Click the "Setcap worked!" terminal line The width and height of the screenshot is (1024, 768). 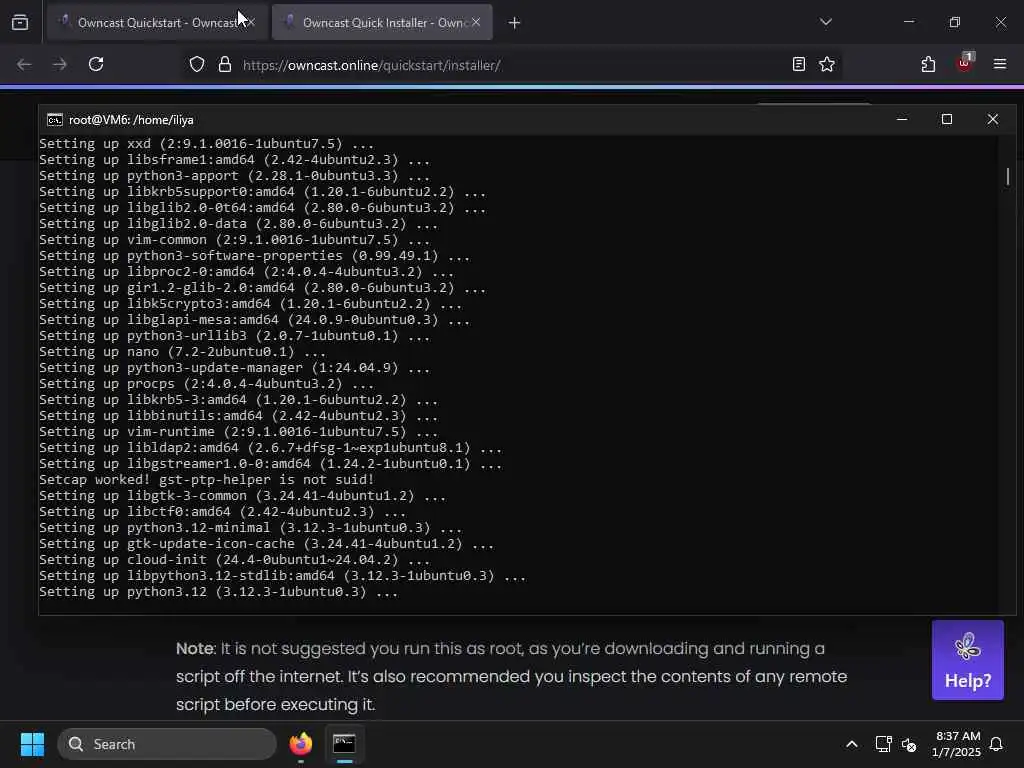206,480
